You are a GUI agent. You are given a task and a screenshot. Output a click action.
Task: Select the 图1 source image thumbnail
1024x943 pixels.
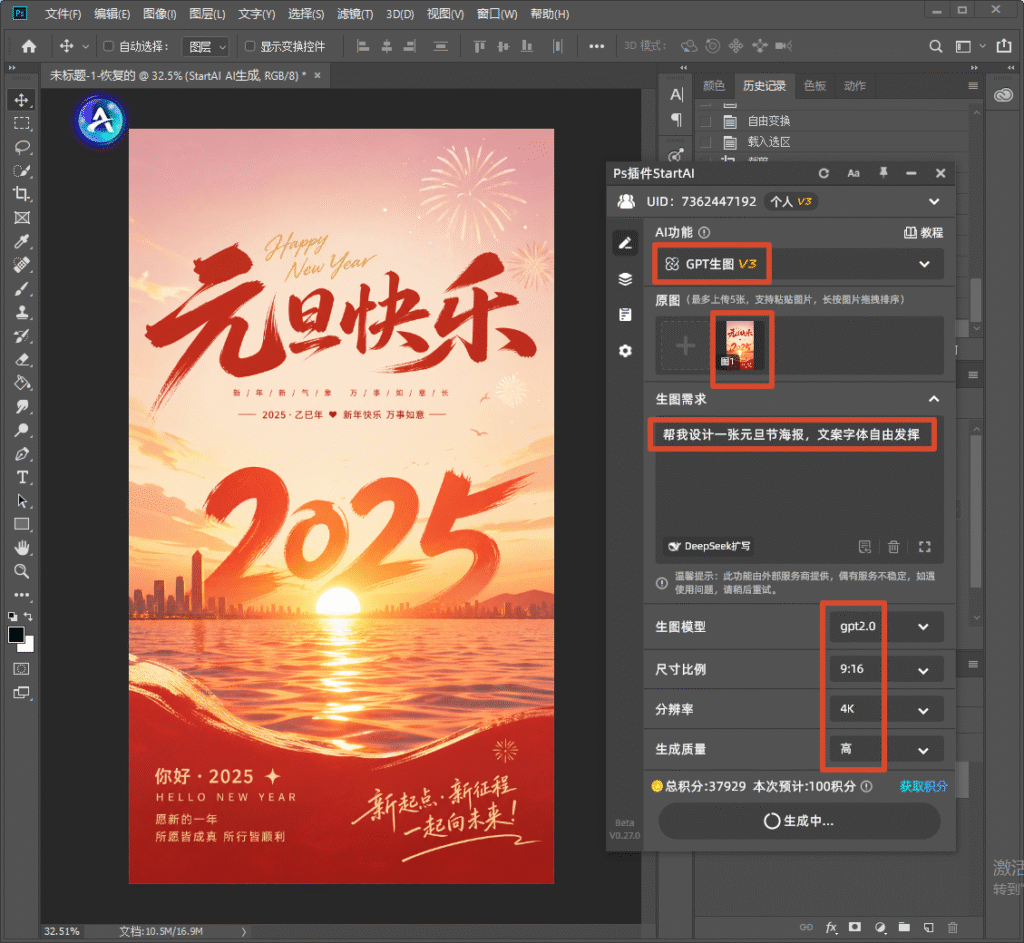[x=740, y=345]
